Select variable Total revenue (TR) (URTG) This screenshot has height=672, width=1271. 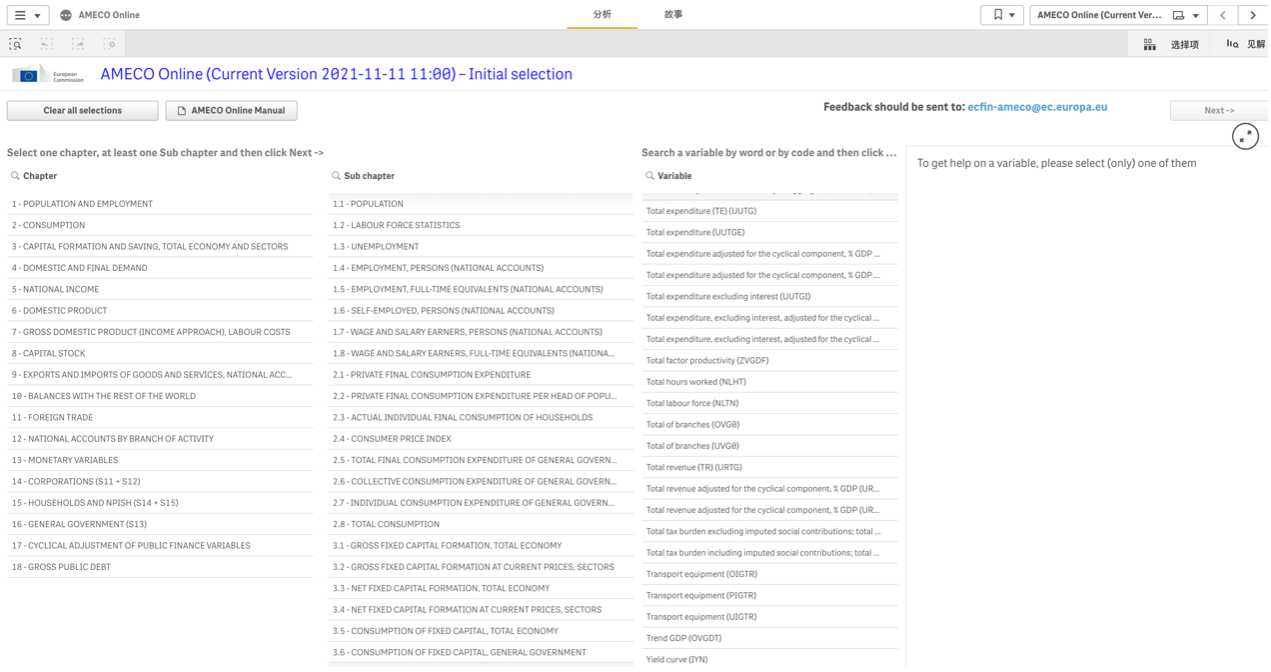click(769, 467)
